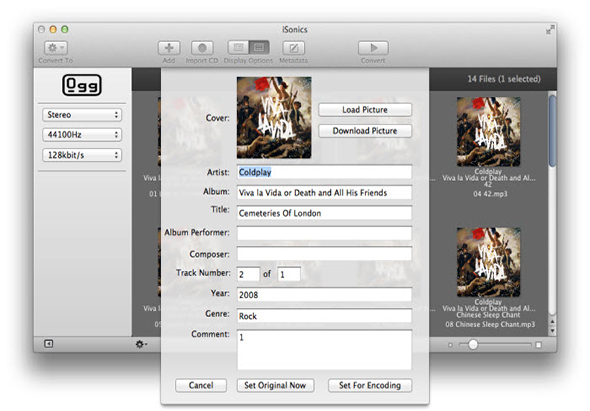590x411 pixels.
Task: Open the Stereo channels dropdown
Action: 82,115
